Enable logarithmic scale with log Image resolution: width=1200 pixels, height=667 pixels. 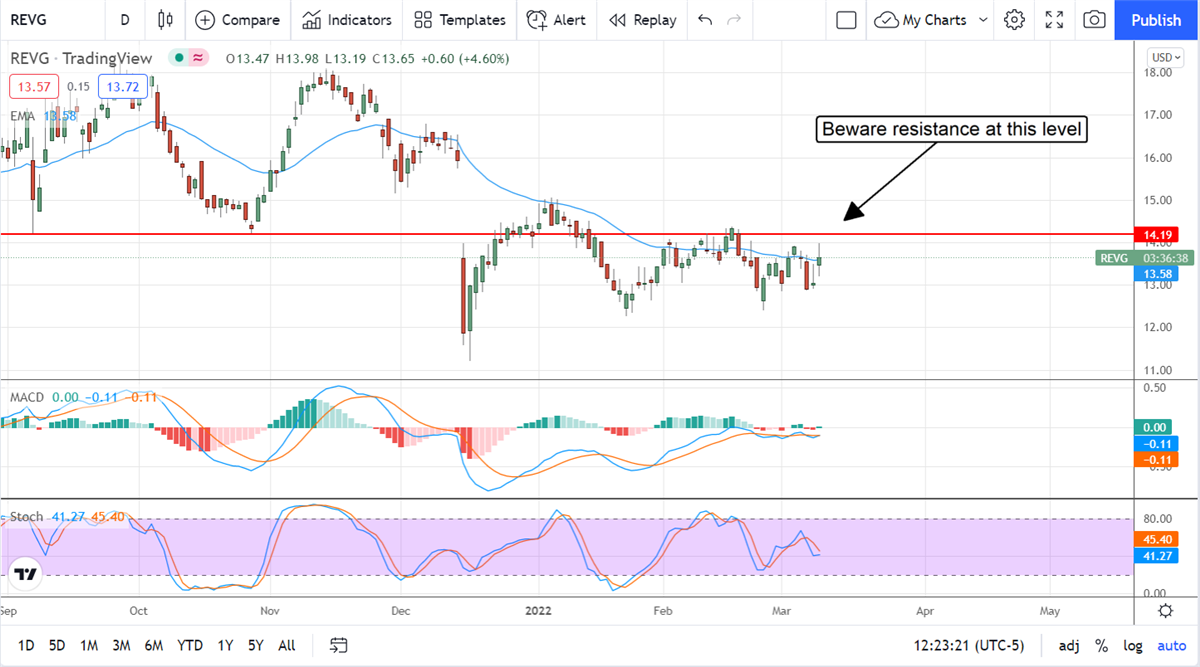(1133, 645)
